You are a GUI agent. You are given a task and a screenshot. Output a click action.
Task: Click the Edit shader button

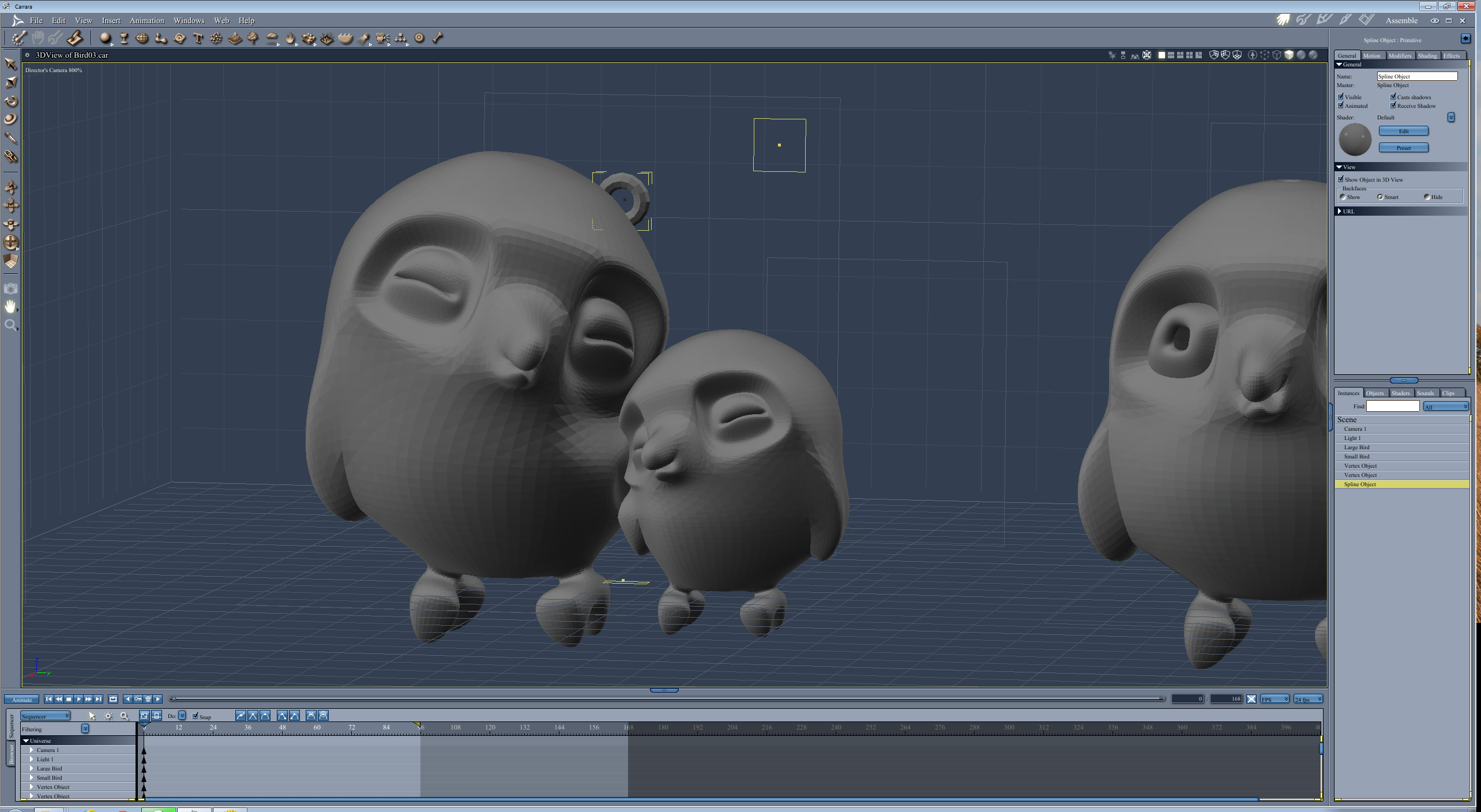click(x=1403, y=131)
